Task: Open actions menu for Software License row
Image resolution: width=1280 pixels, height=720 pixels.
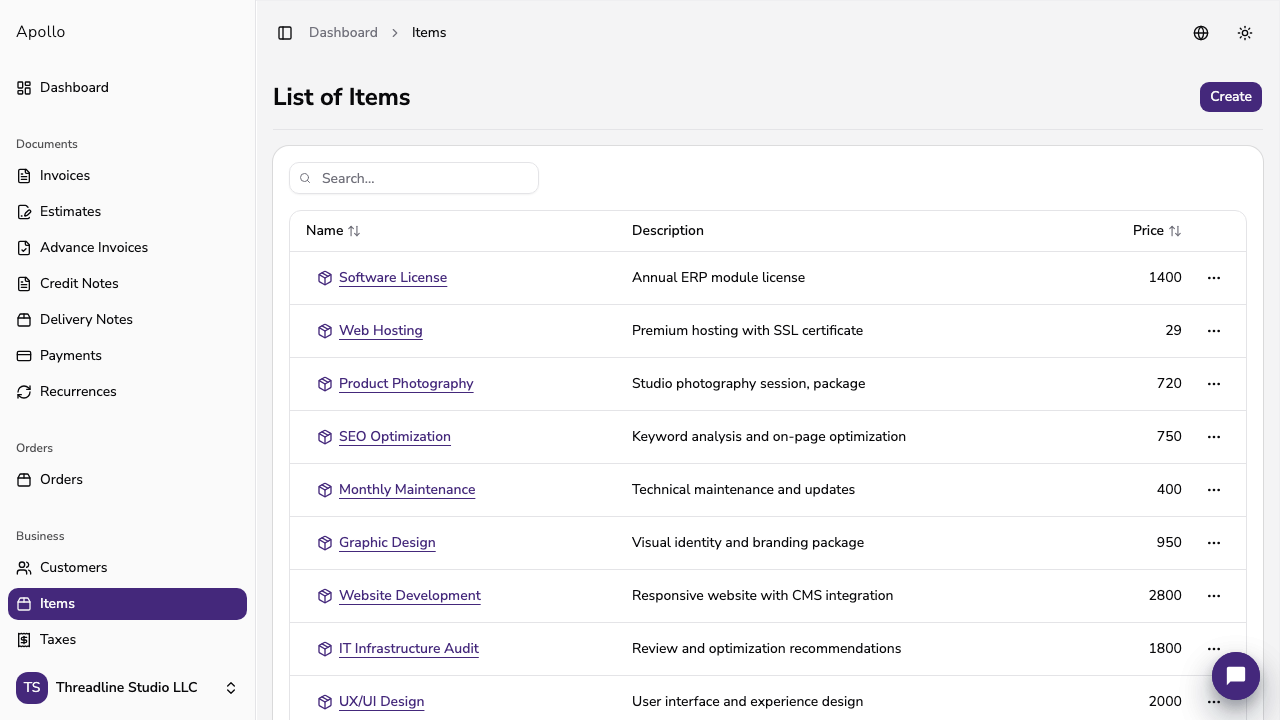Action: (x=1214, y=278)
